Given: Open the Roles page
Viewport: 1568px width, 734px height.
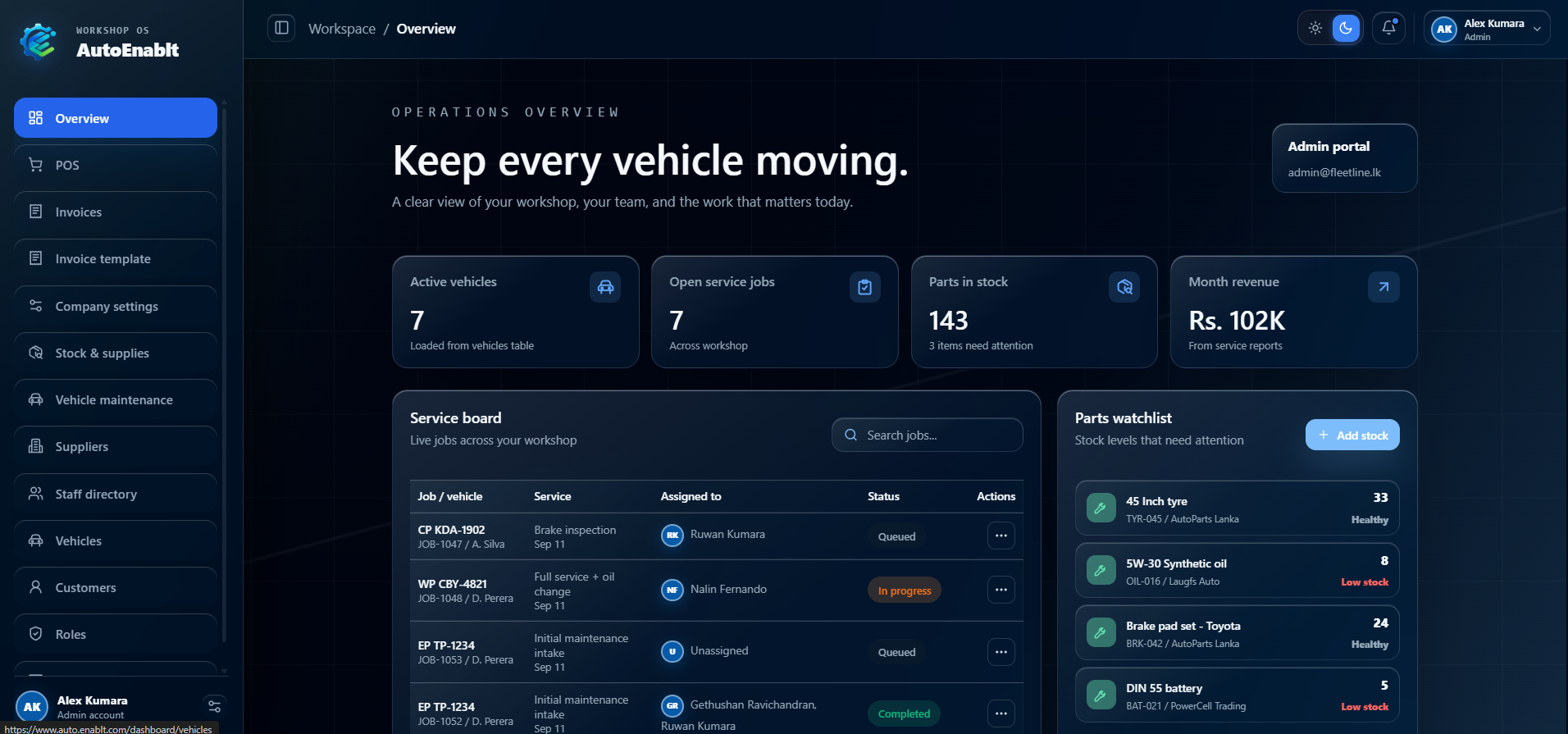Looking at the screenshot, I should click(116, 634).
